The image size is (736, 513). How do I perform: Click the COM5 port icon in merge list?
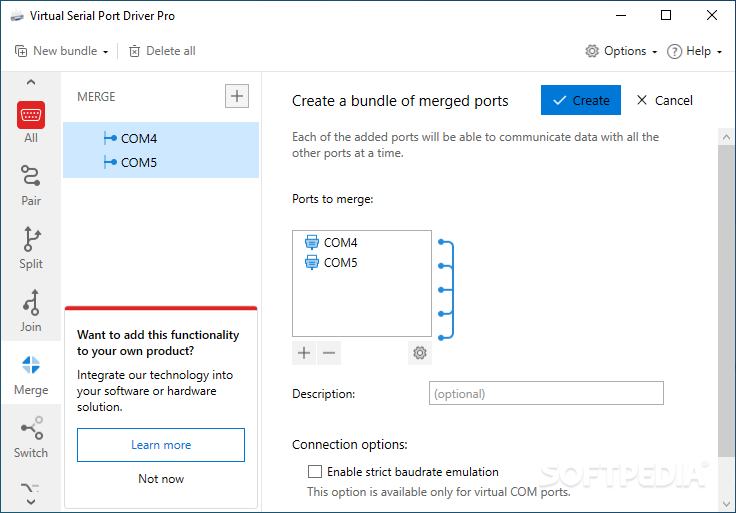(x=312, y=262)
